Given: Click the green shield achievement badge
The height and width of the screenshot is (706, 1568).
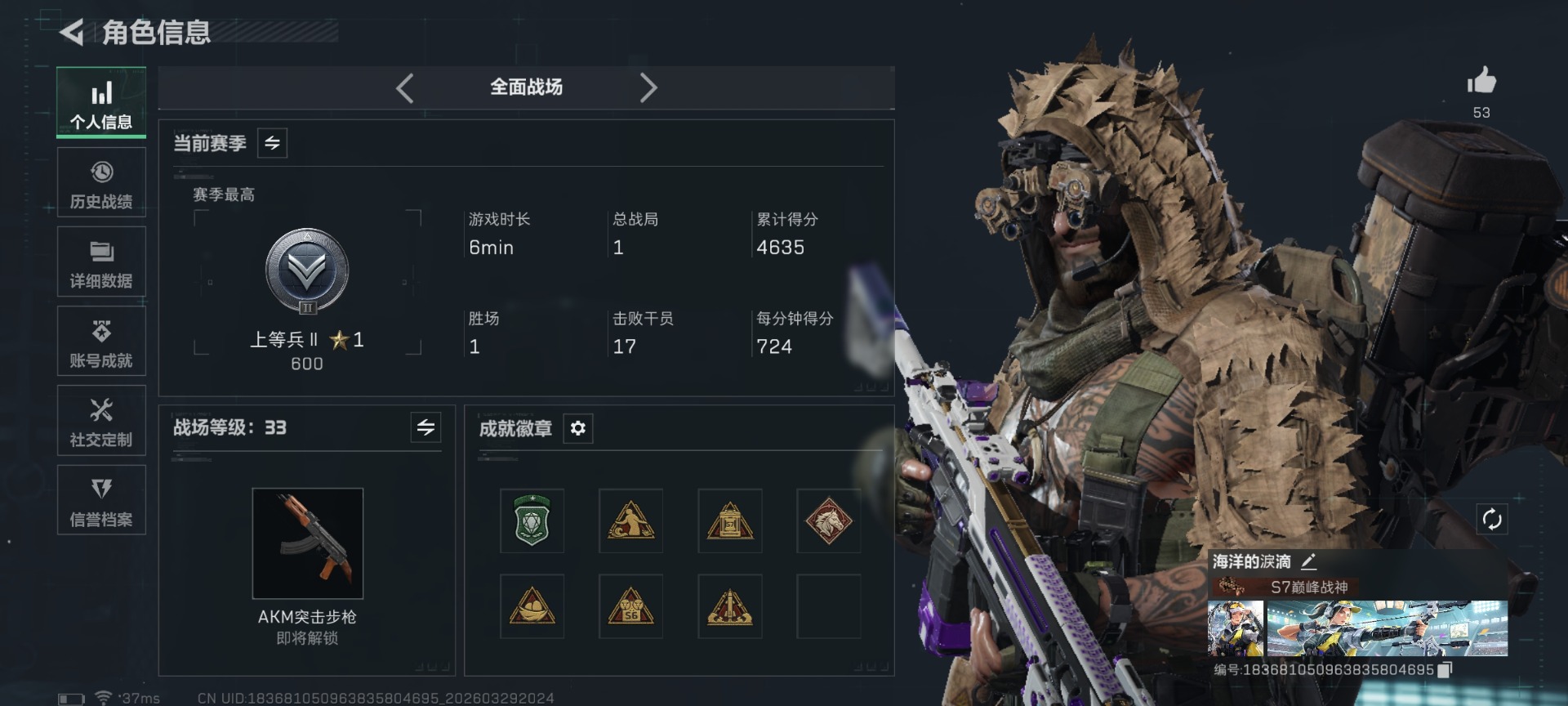Looking at the screenshot, I should (532, 521).
